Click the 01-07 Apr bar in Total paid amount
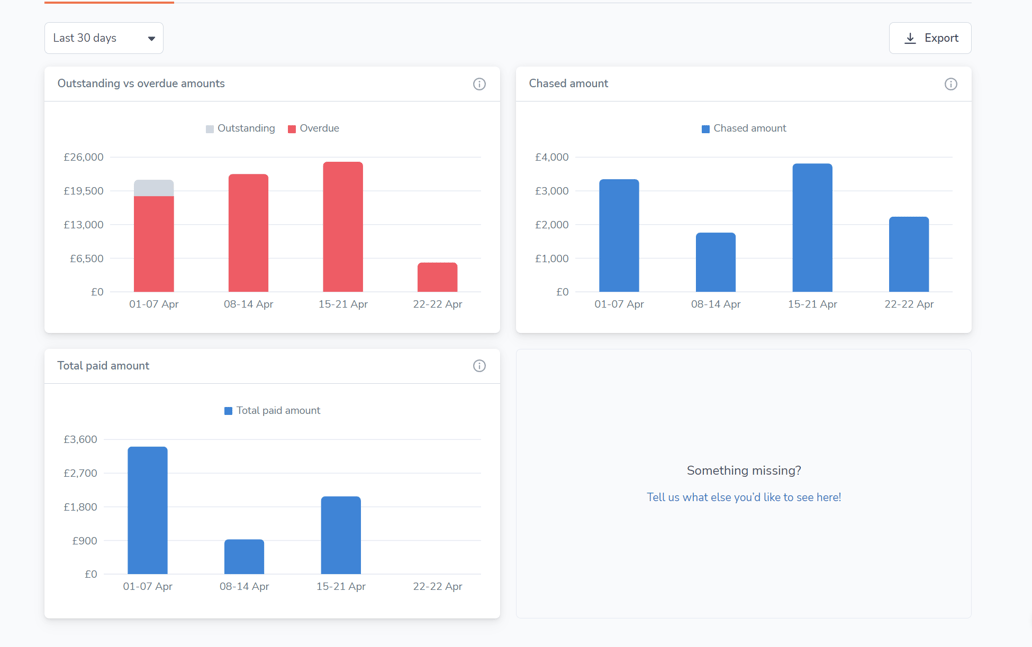This screenshot has height=647, width=1032. click(146, 510)
